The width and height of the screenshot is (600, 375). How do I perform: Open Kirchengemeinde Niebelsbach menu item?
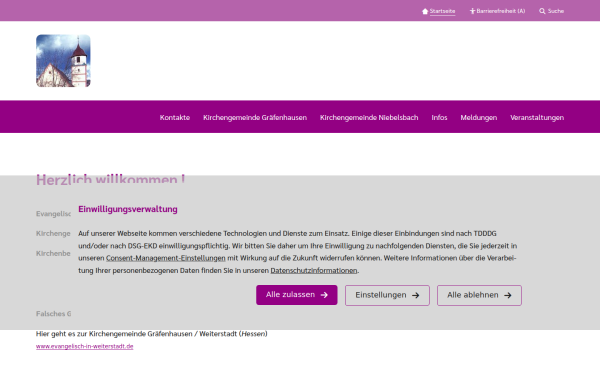click(369, 117)
